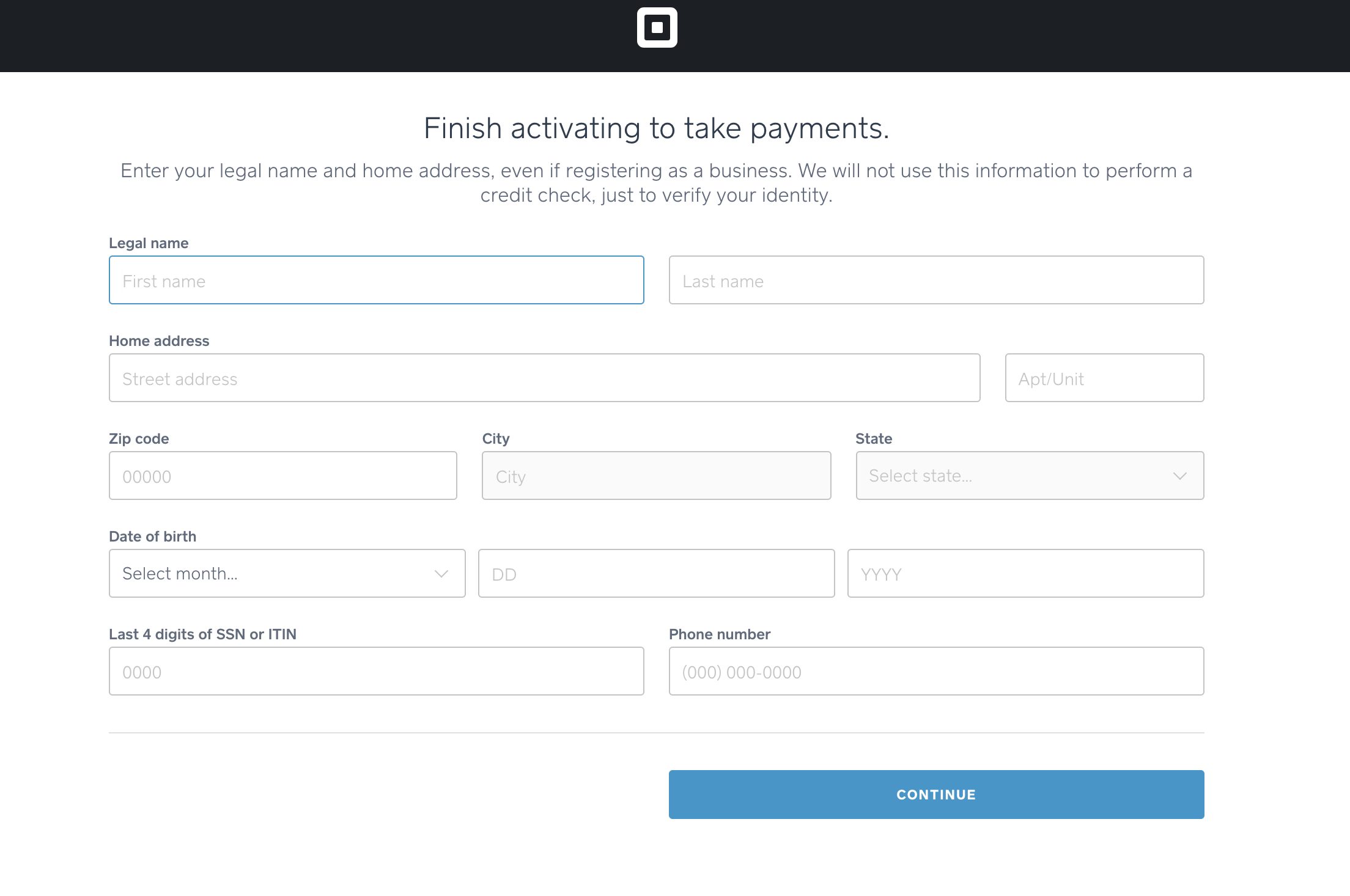This screenshot has height=896, width=1350.
Task: Click the DD date of birth field
Action: [655, 573]
